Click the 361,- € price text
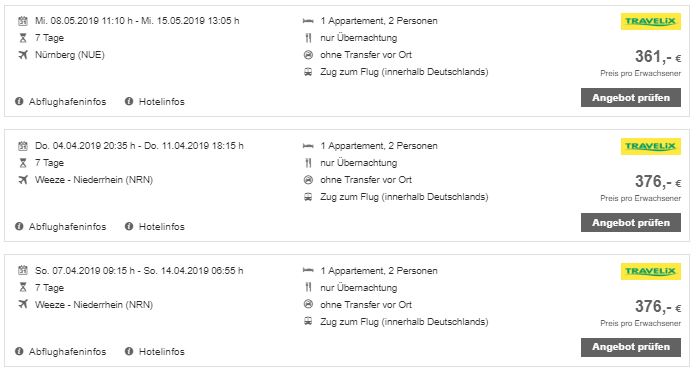Image resolution: width=697 pixels, height=371 pixels. pyautogui.click(x=658, y=56)
